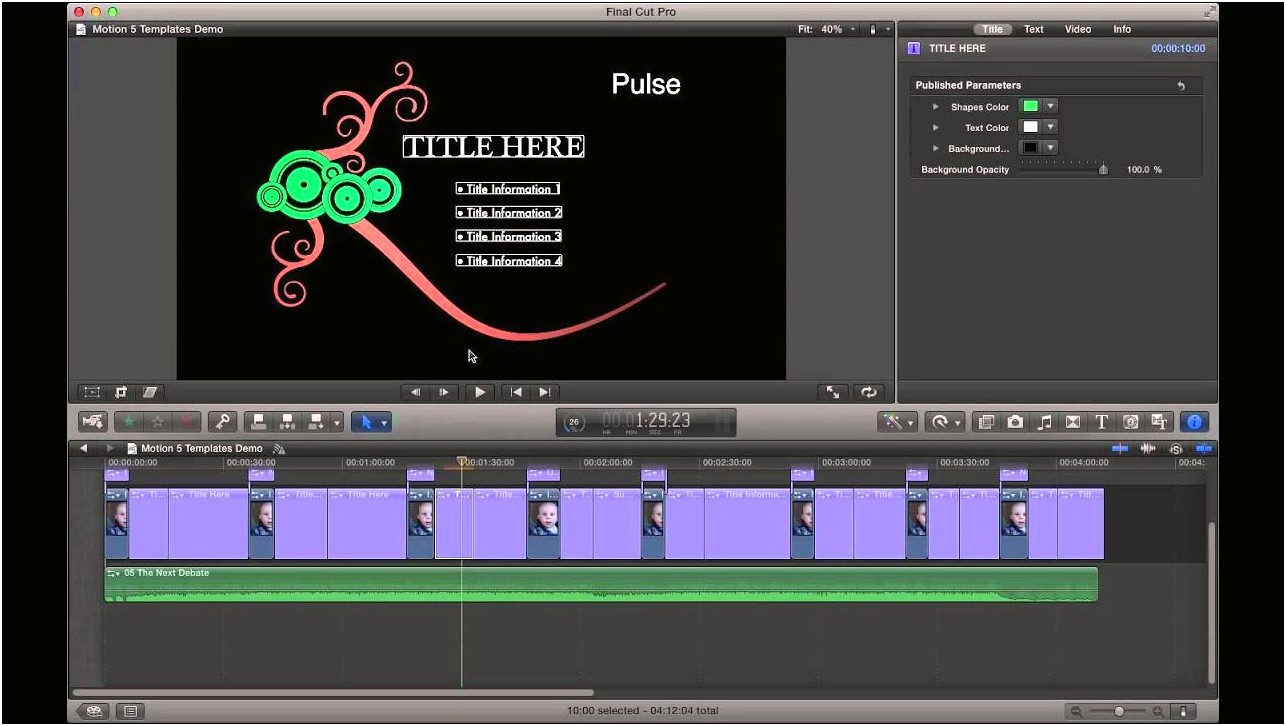The height and width of the screenshot is (726, 1286).
Task: Click the timeline zoom slider
Action: (x=1118, y=711)
